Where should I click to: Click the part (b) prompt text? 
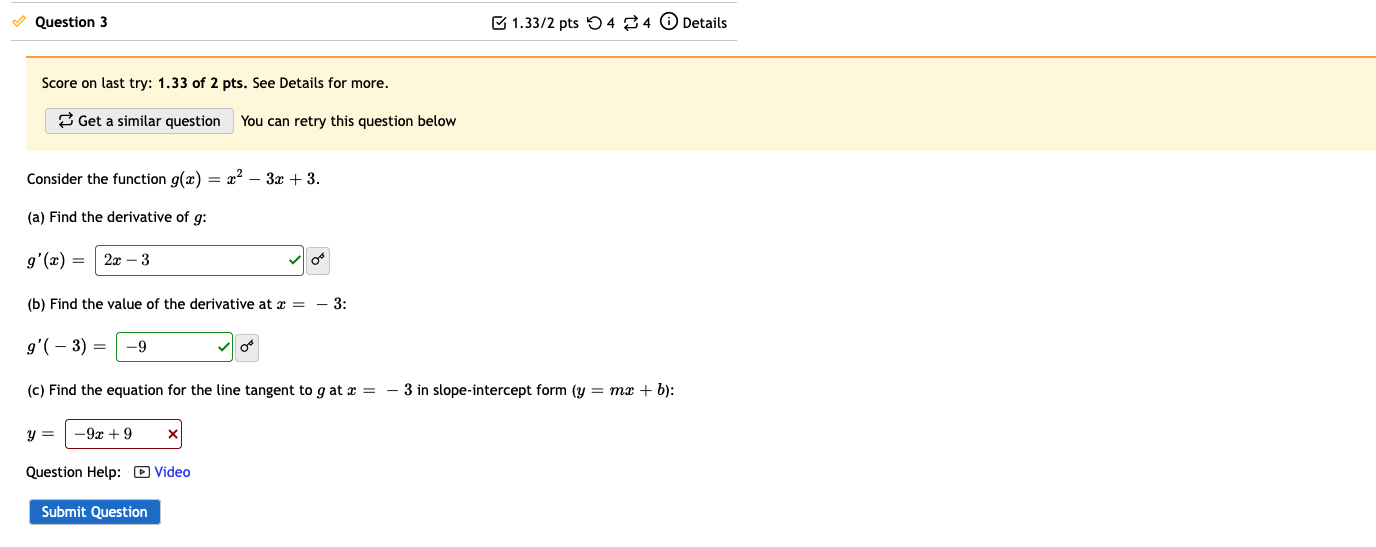click(187, 304)
